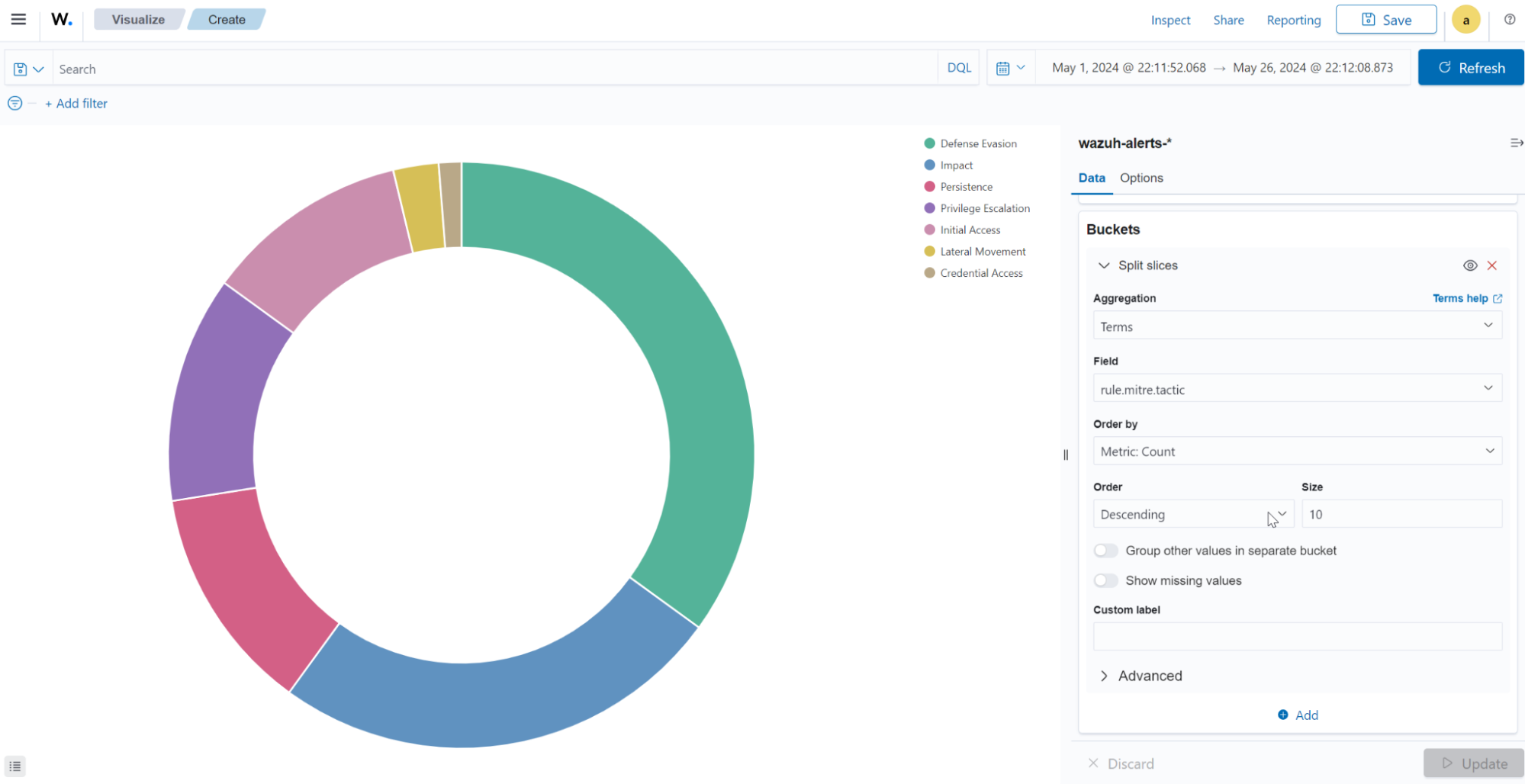Enable Group other values in separate bucket
The height and width of the screenshot is (784, 1525).
pyautogui.click(x=1105, y=550)
